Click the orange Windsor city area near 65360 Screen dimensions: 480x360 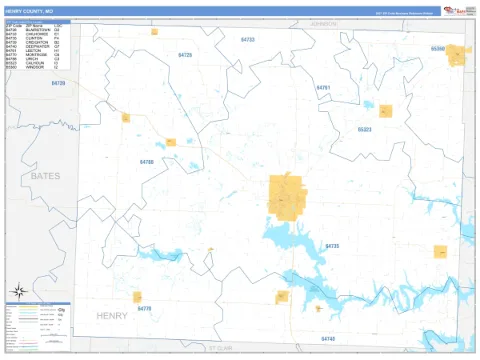[x=457, y=55]
